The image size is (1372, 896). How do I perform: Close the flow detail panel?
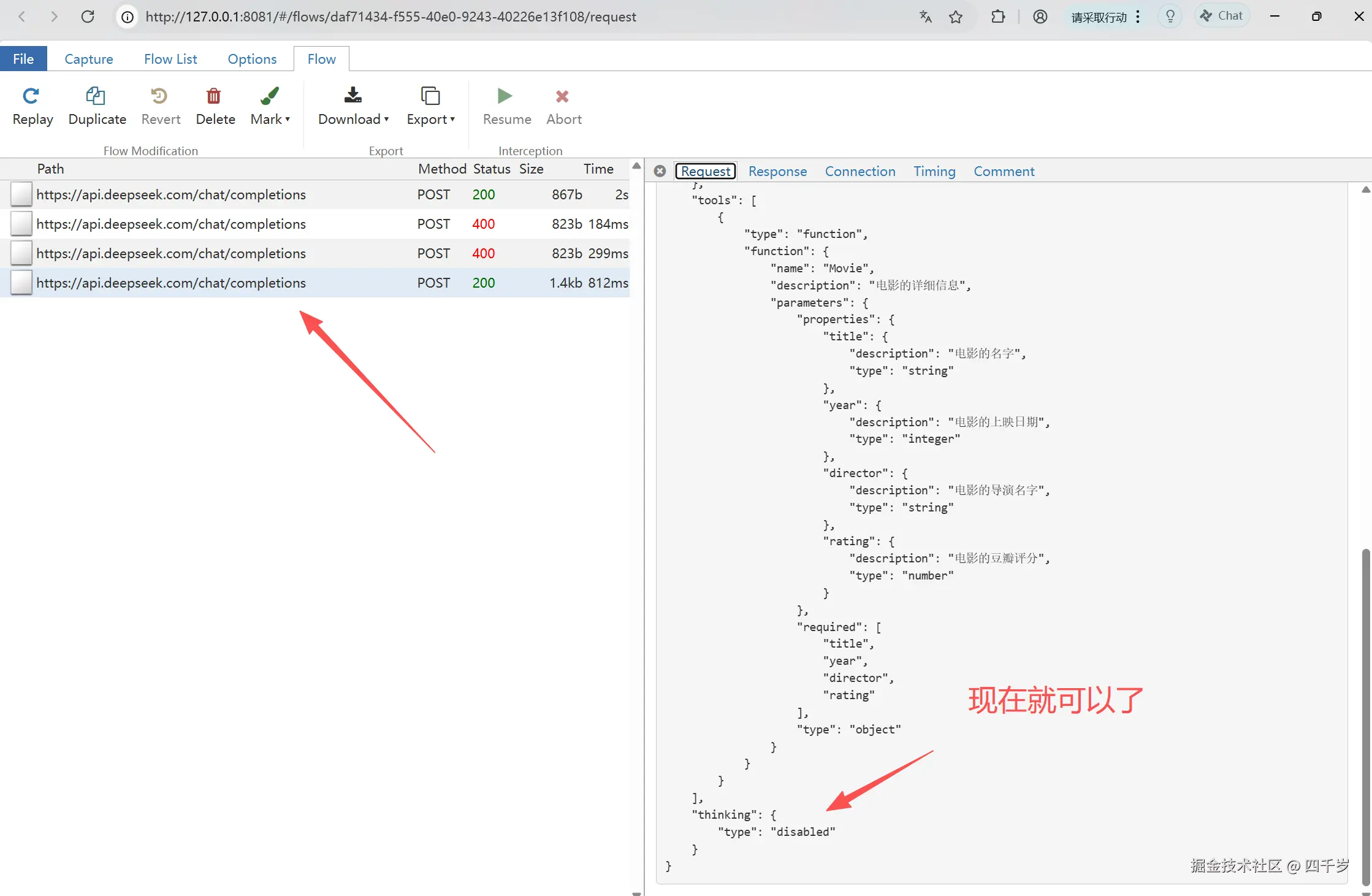pyautogui.click(x=660, y=171)
